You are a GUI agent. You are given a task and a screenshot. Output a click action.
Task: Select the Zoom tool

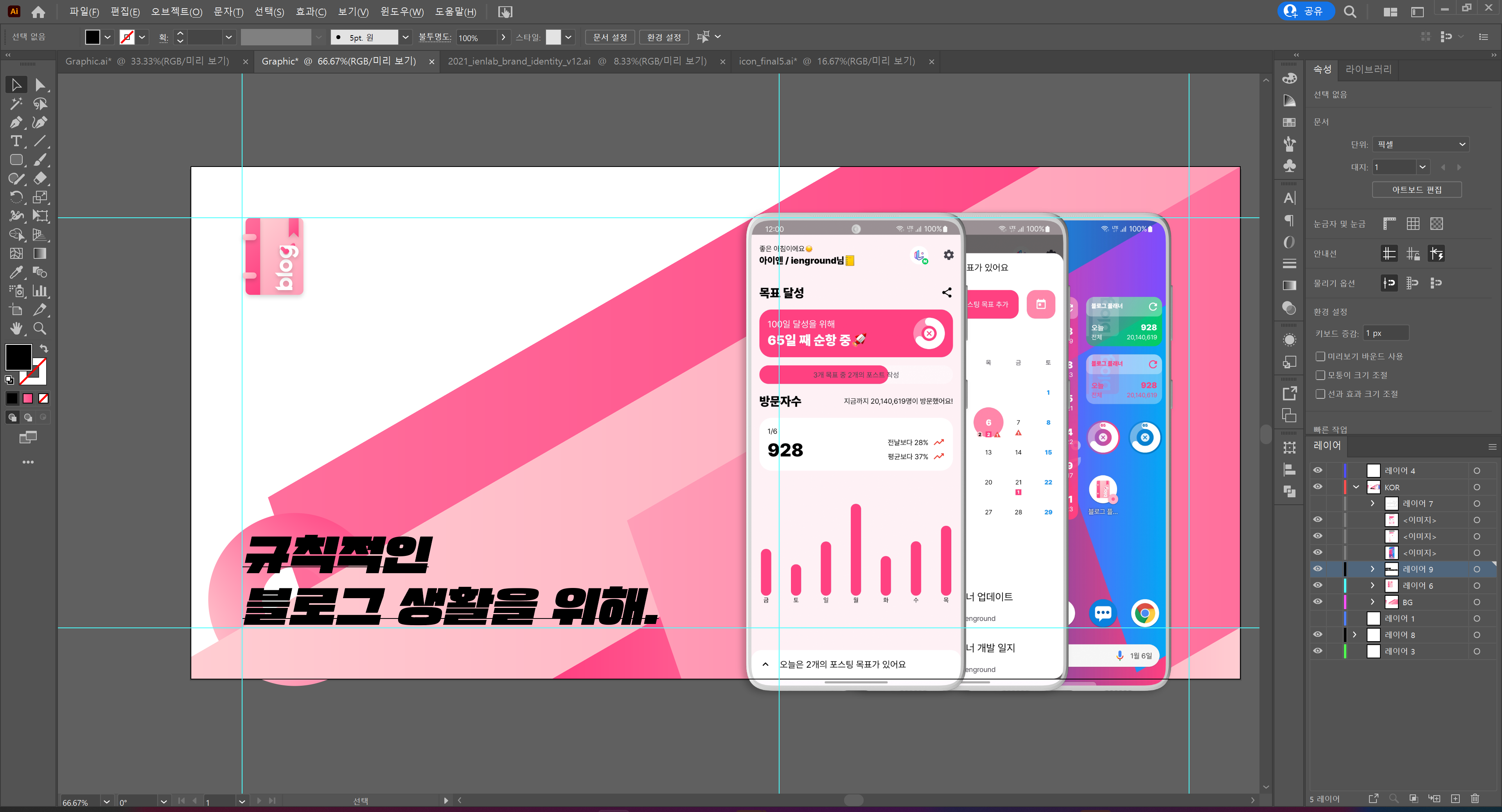click(40, 328)
